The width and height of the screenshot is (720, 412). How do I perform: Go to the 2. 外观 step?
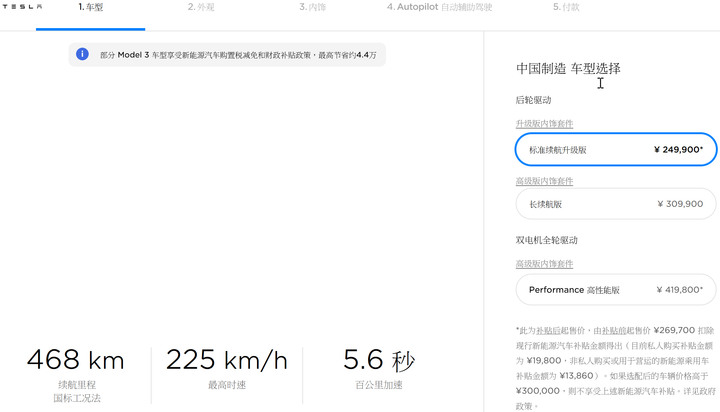point(201,7)
